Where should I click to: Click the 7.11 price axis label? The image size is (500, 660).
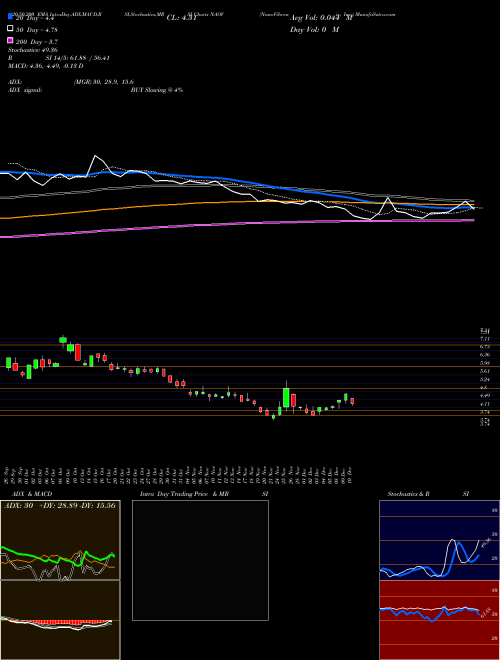[x=485, y=338]
